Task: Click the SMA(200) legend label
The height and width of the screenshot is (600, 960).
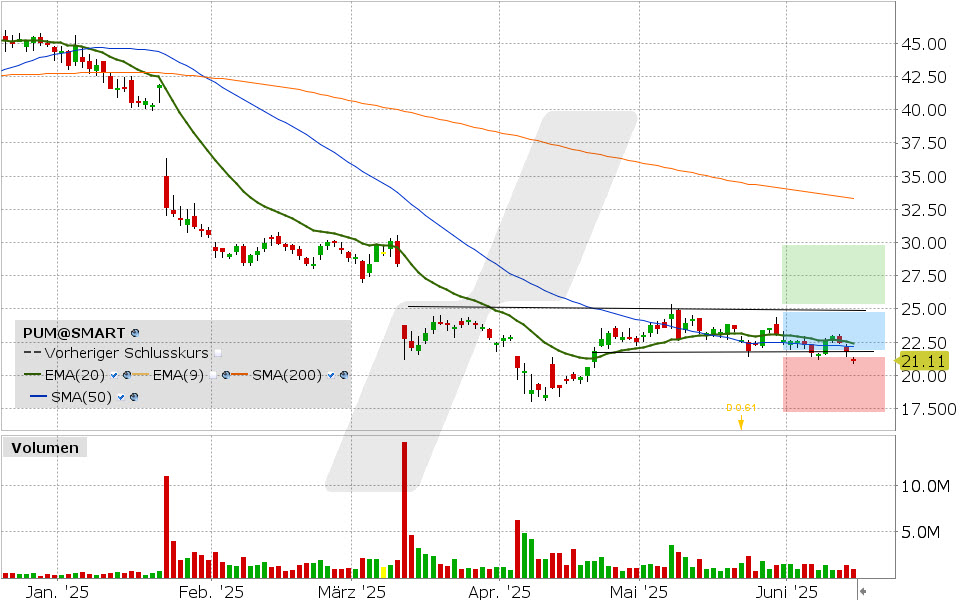Action: [287, 375]
